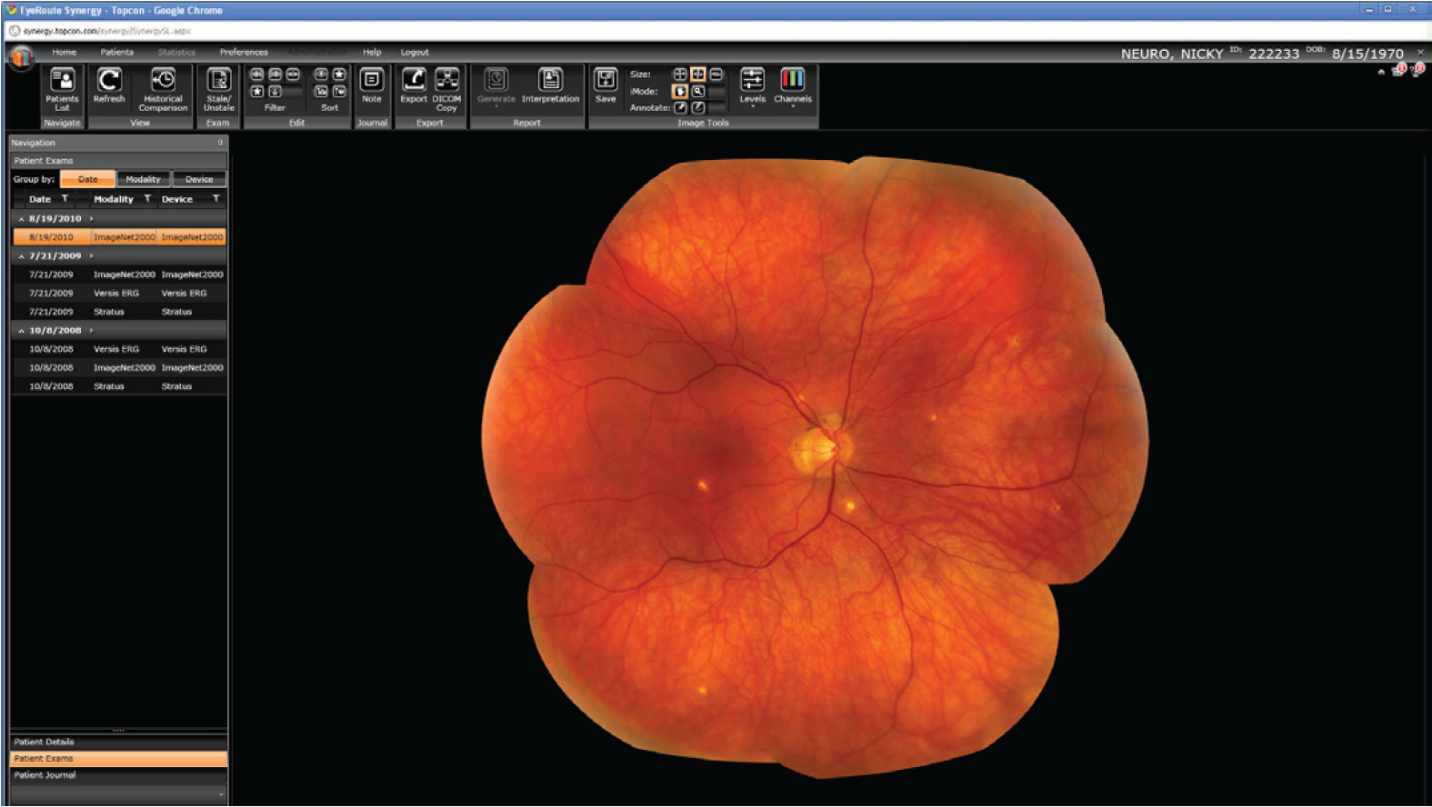The image size is (1432, 807).
Task: Open the Modality column filter icon
Action: point(147,199)
